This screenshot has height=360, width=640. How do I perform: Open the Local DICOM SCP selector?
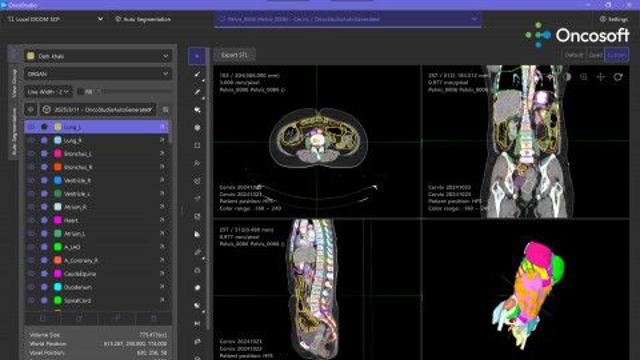[x=55, y=19]
